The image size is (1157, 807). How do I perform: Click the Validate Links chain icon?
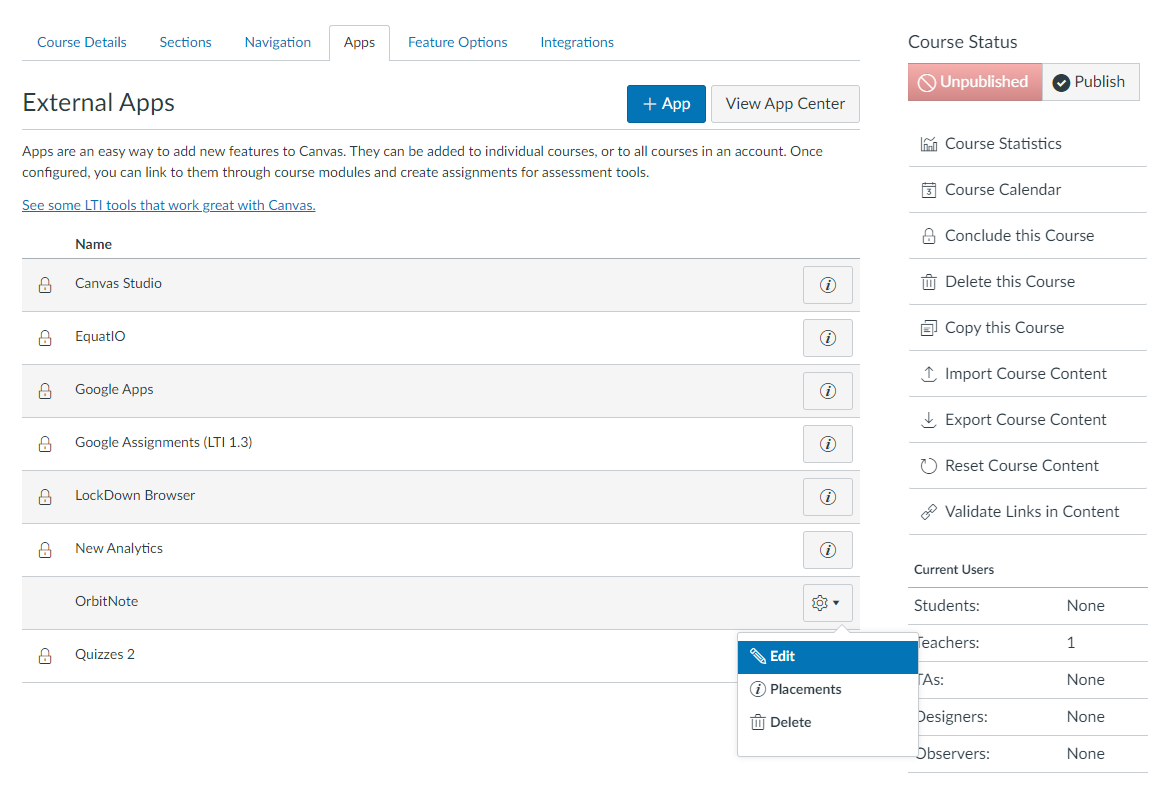pyautogui.click(x=929, y=512)
